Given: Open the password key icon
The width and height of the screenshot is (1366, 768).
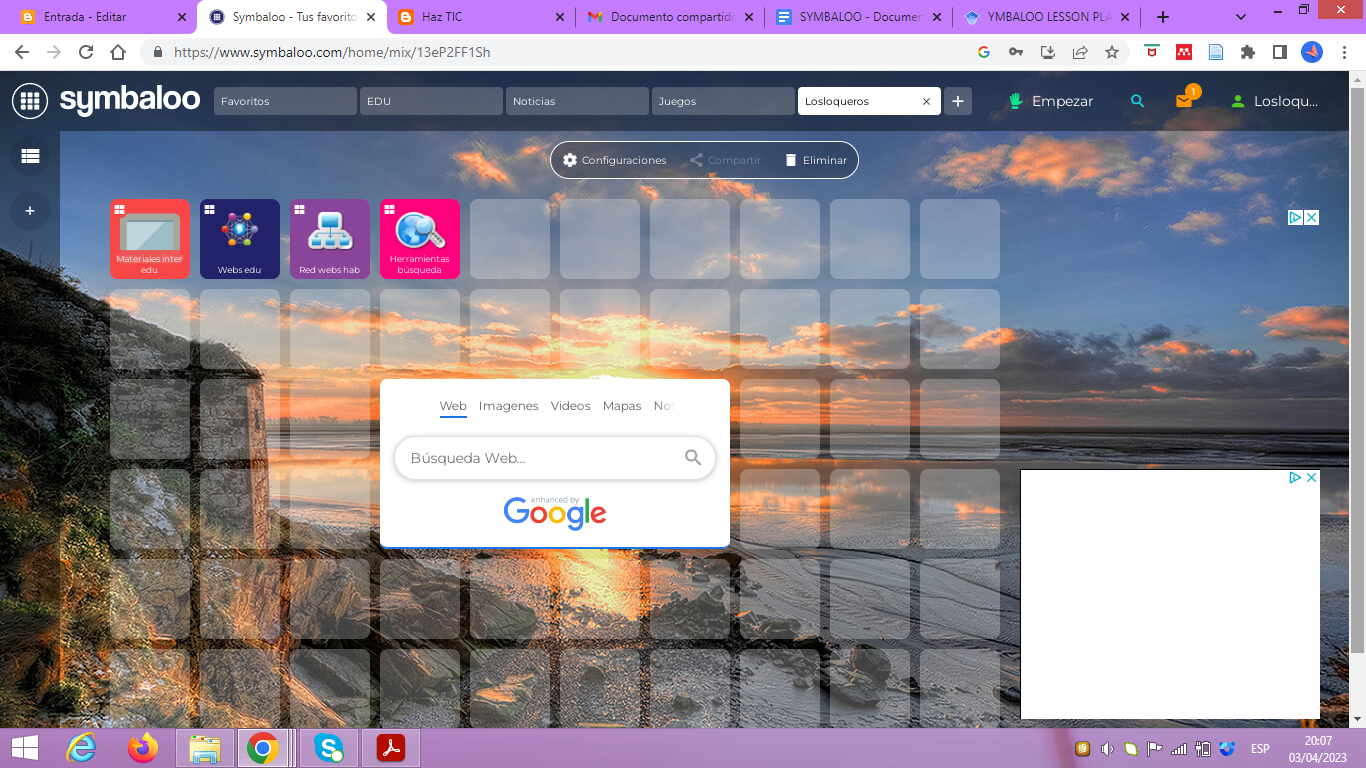Looking at the screenshot, I should click(x=1016, y=52).
